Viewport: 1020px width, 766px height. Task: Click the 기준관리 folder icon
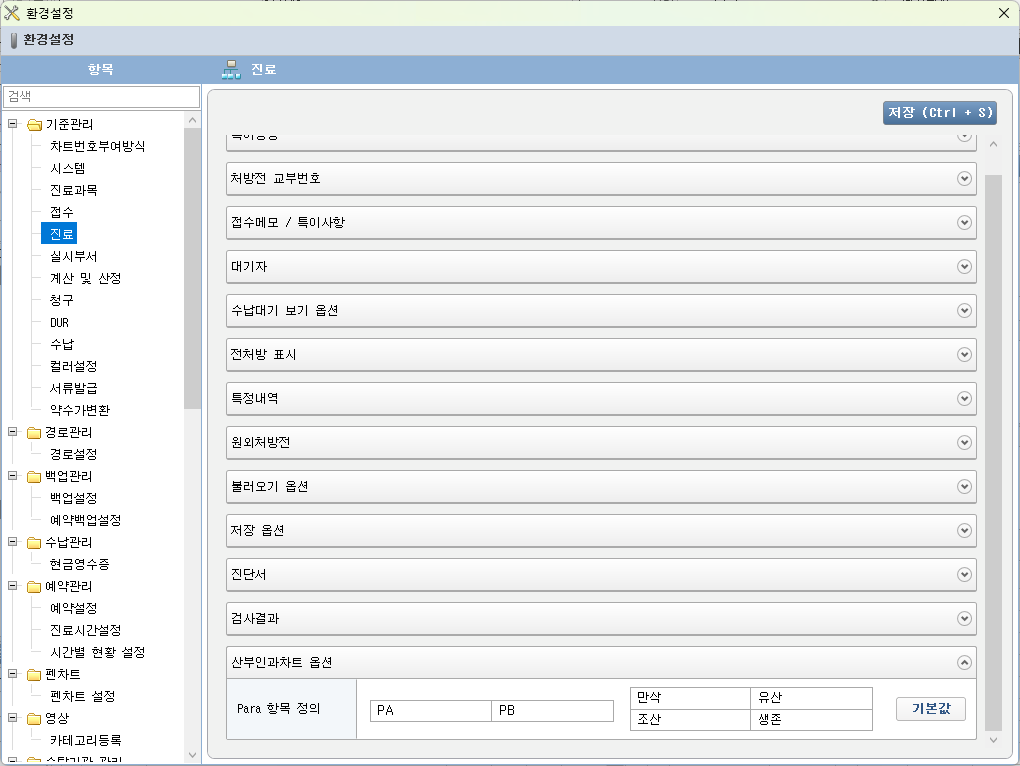pyautogui.click(x=34, y=125)
